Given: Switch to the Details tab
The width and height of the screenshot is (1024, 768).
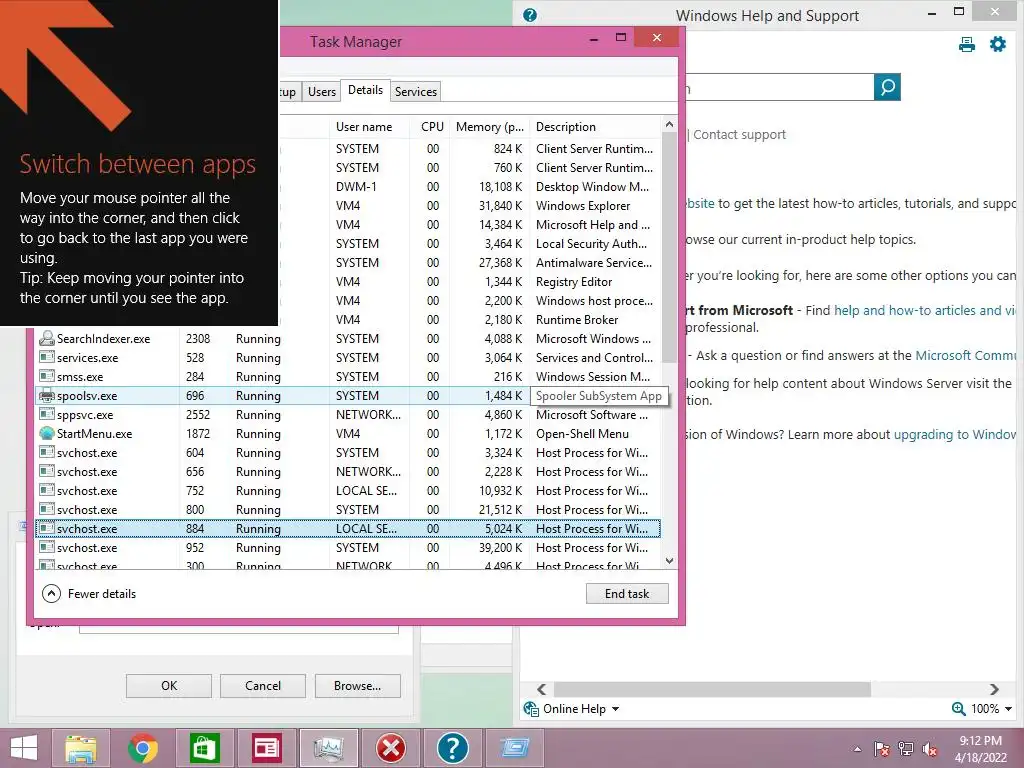Looking at the screenshot, I should tap(365, 90).
